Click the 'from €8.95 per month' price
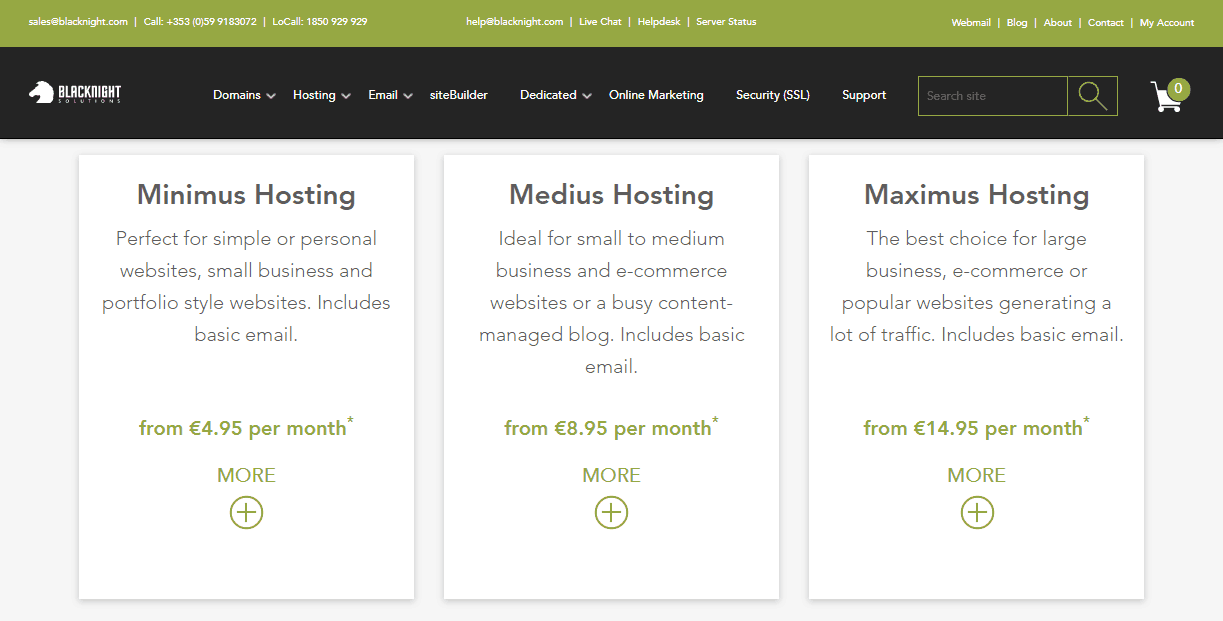 [611, 427]
